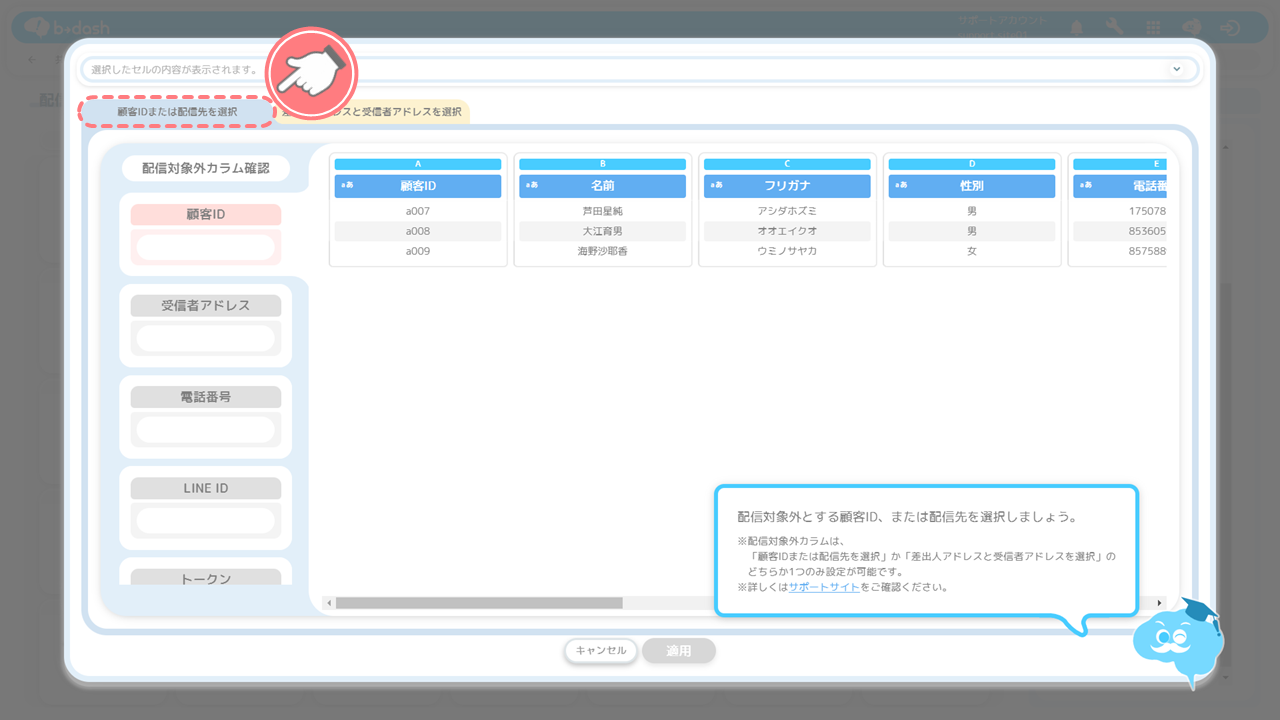Click cell a008

418,231
